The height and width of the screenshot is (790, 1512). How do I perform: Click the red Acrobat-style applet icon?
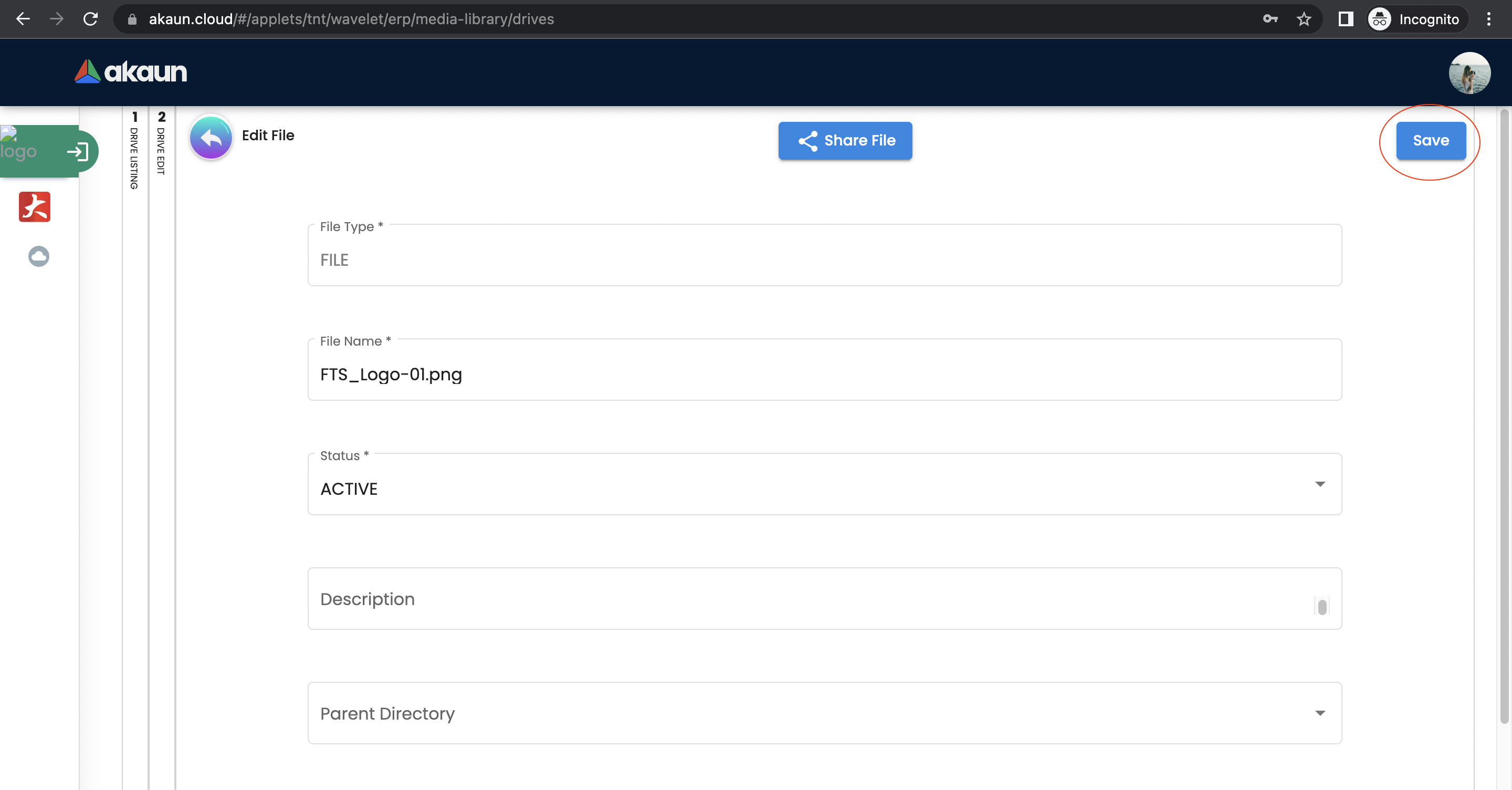point(35,207)
